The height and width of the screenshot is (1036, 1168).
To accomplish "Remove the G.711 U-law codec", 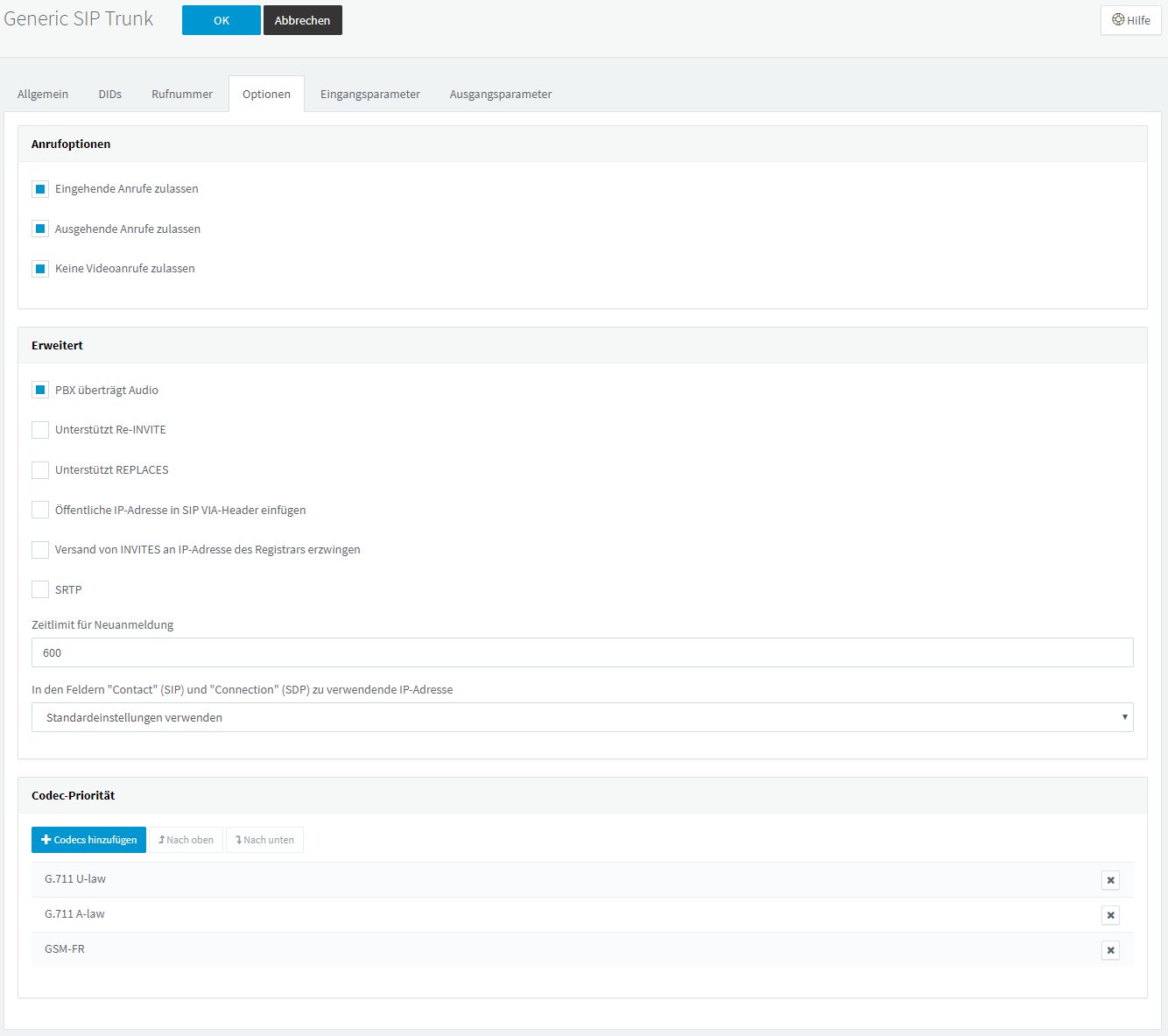I will click(1110, 880).
